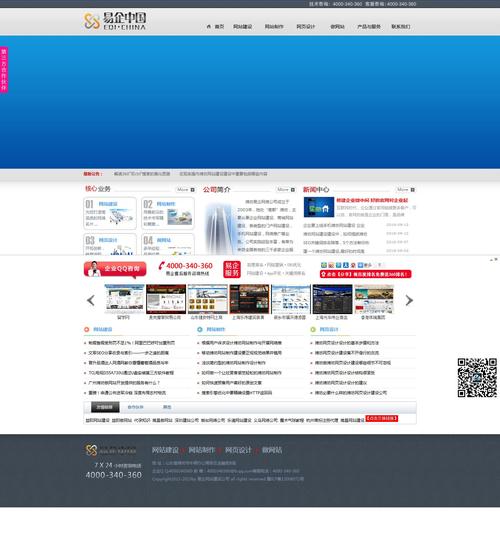Click the QR code image on right

(477, 378)
